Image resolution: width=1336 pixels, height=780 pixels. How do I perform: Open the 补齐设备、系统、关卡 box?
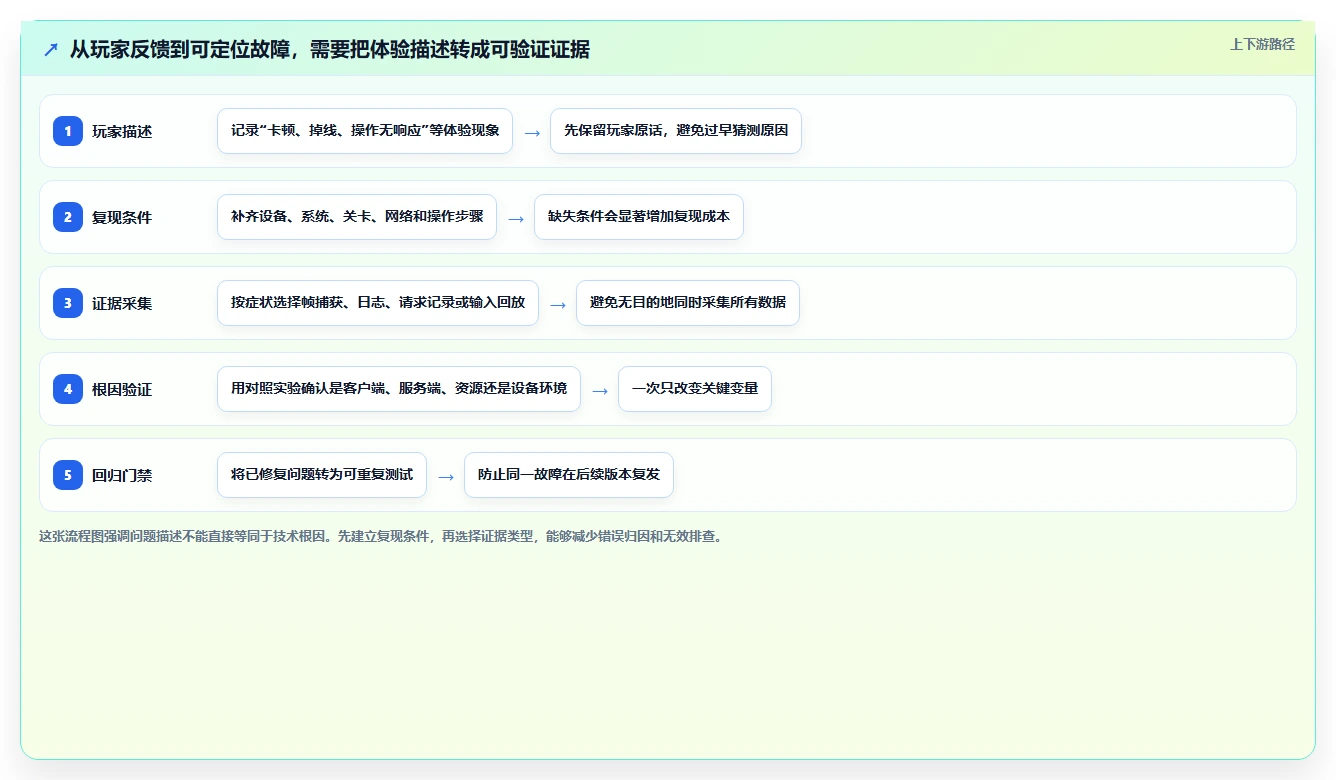tap(357, 217)
